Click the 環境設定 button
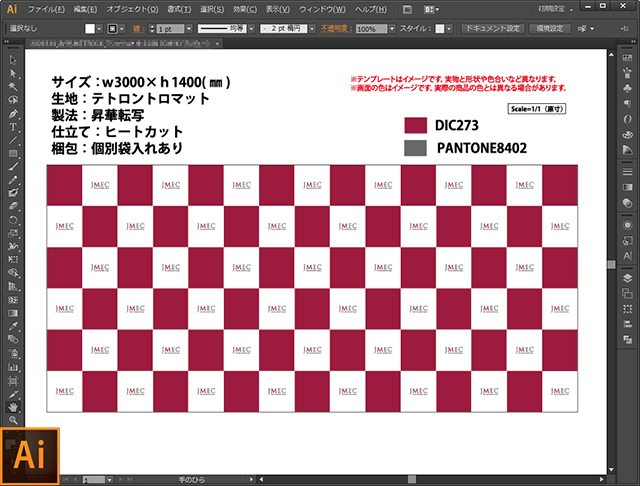640x486 pixels. [x=547, y=29]
